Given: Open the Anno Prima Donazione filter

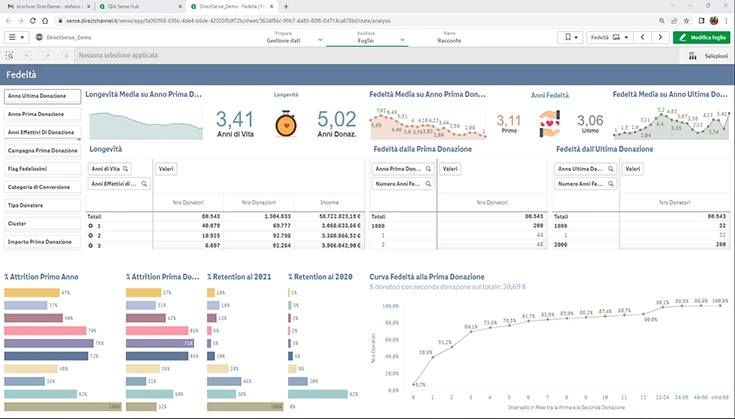Looking at the screenshot, I should tap(43, 114).
